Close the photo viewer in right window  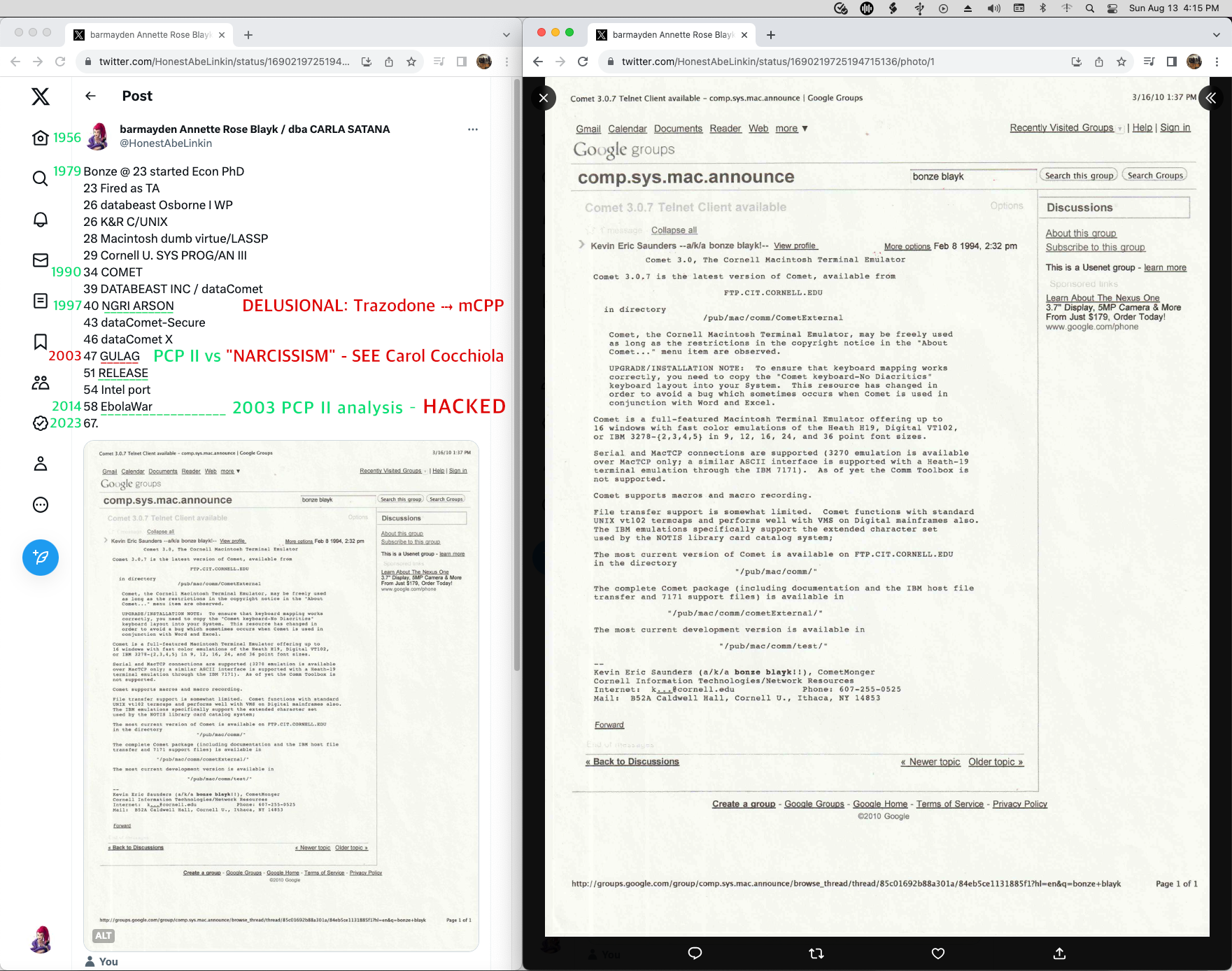[544, 98]
